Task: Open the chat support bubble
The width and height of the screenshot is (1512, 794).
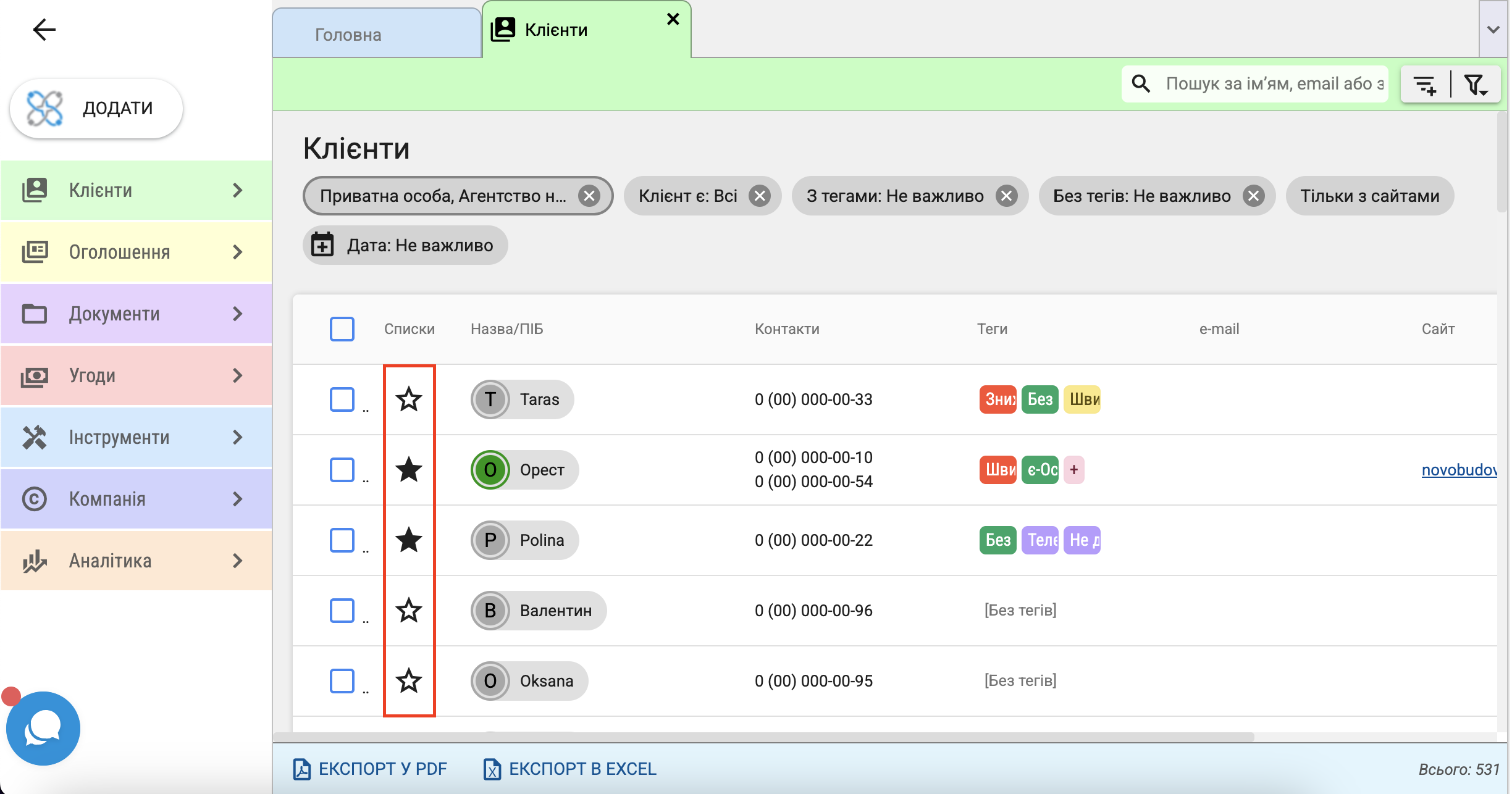Action: click(x=43, y=728)
